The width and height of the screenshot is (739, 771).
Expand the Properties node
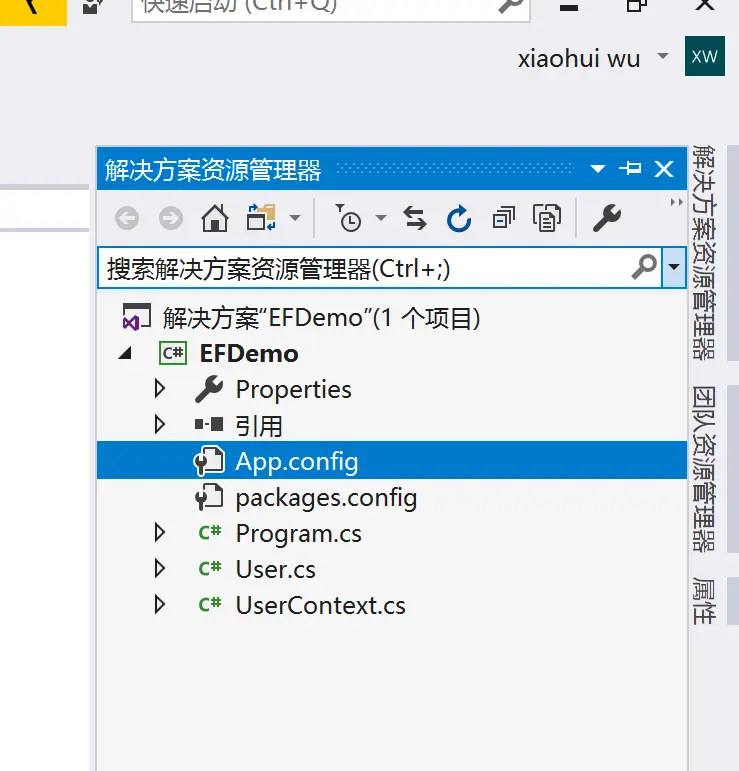pos(159,388)
